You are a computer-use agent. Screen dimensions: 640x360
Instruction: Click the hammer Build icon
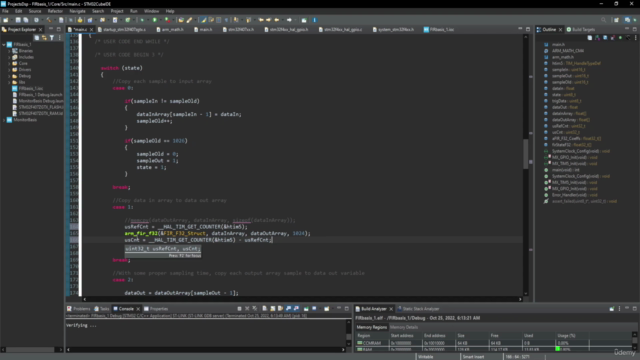pos(49,20)
